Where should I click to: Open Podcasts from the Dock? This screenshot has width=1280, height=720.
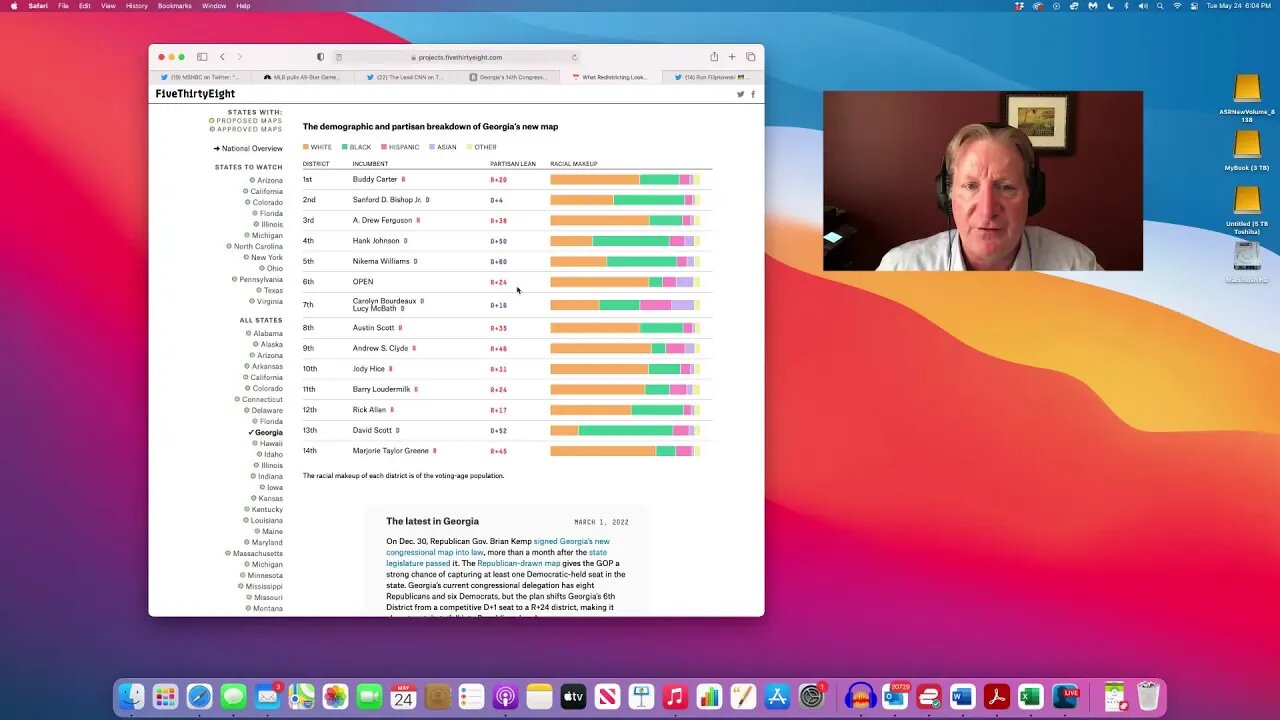point(505,696)
